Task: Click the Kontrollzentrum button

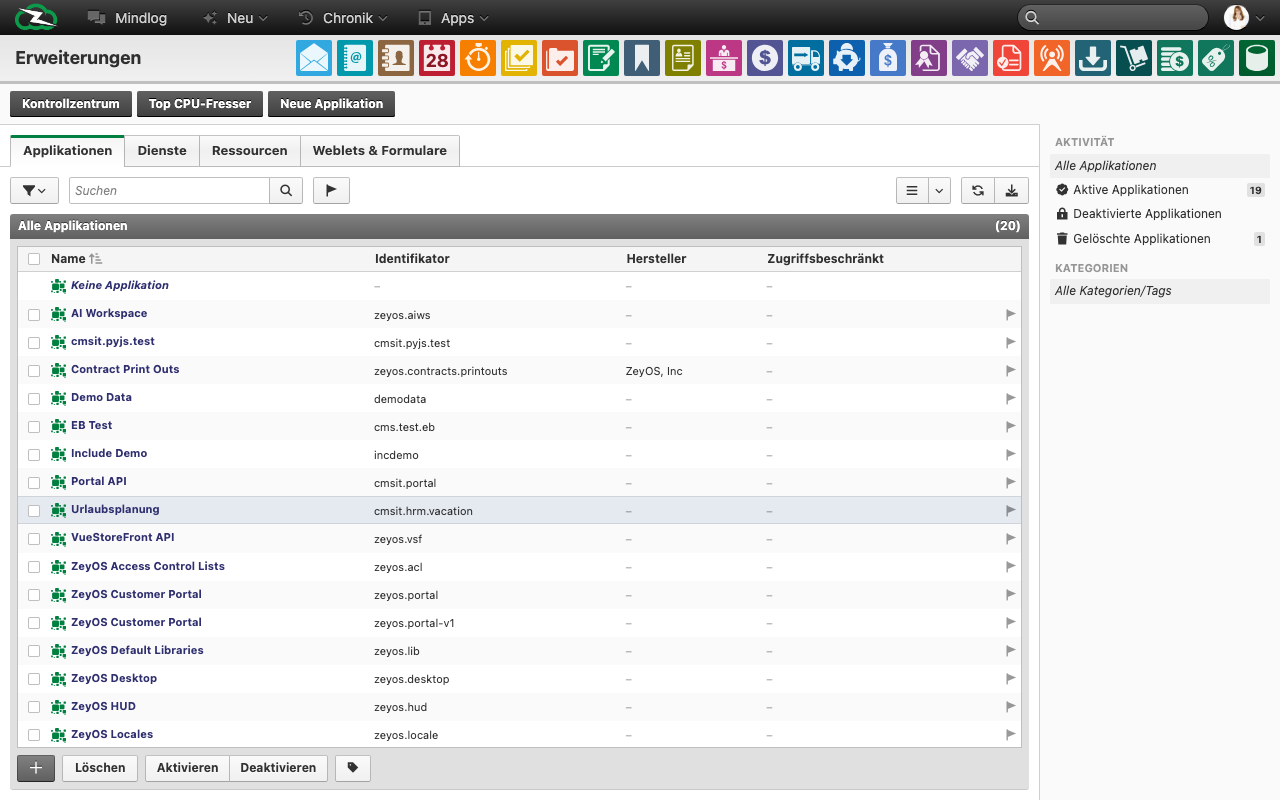Action: pyautogui.click(x=71, y=104)
